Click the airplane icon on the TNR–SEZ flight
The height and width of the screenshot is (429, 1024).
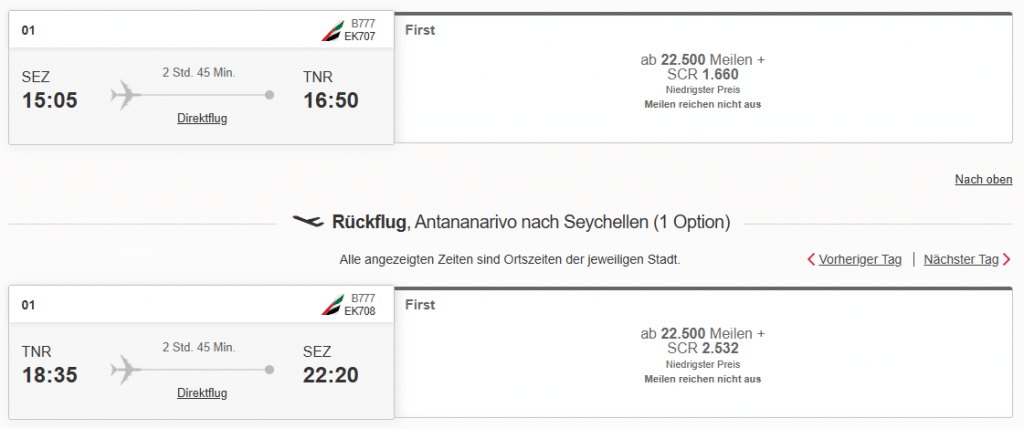click(x=126, y=370)
